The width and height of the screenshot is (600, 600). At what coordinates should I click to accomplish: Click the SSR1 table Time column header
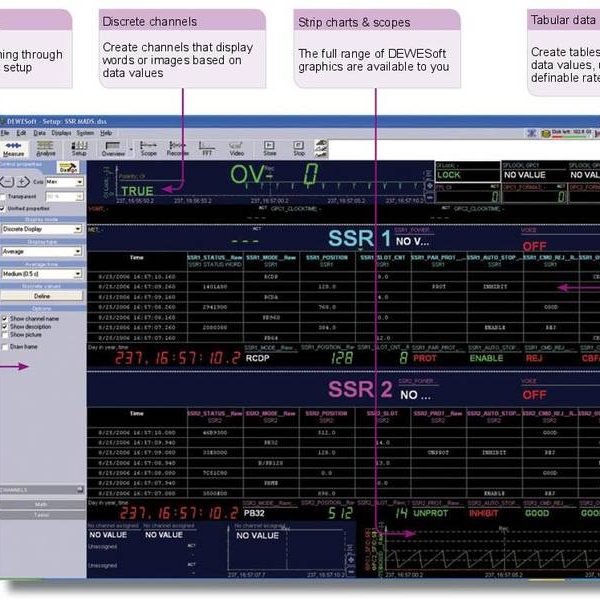(137, 258)
